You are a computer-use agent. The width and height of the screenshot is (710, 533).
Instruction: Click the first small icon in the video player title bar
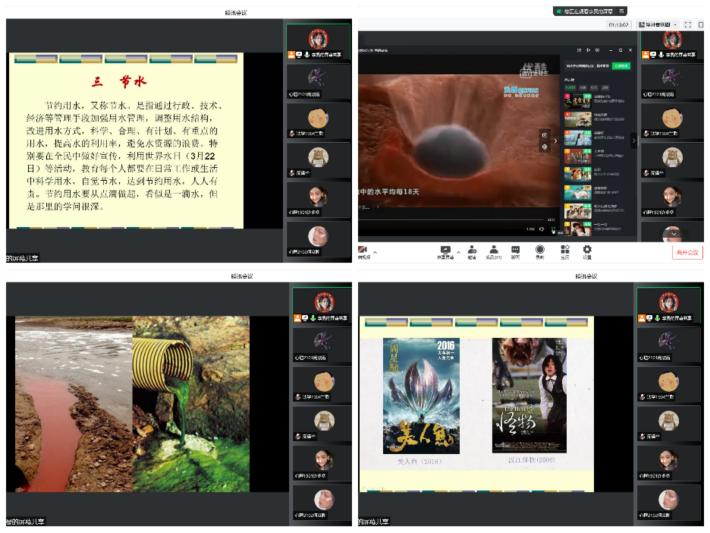click(x=579, y=50)
